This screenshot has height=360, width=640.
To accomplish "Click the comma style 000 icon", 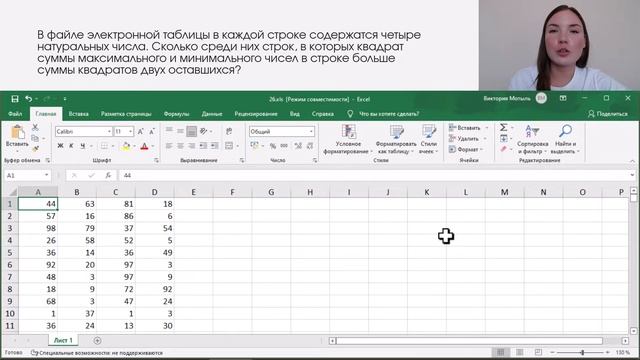I will (x=284, y=146).
